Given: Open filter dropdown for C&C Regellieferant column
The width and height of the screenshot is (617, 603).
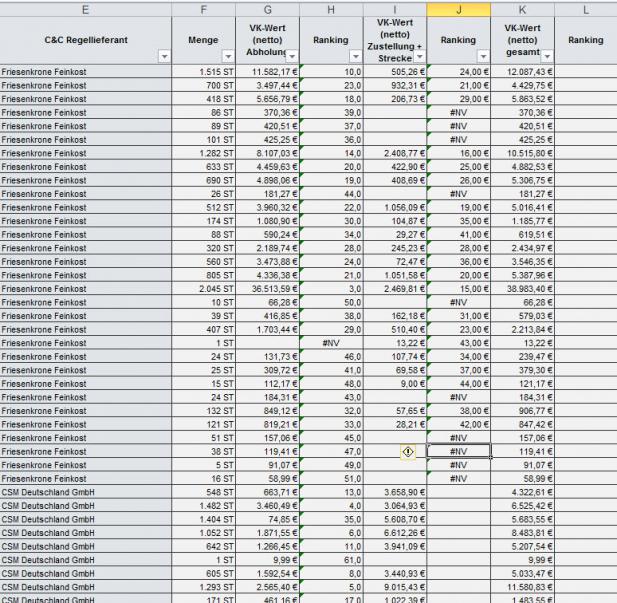Looking at the screenshot, I should coord(164,57).
